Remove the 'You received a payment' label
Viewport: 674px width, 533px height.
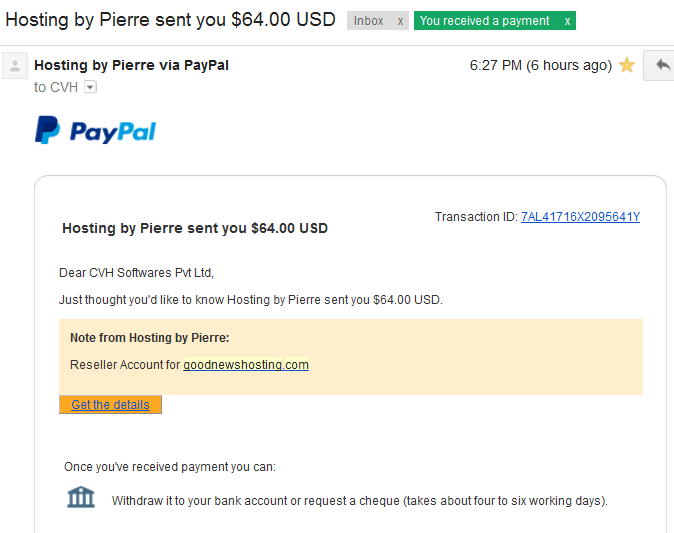(567, 21)
